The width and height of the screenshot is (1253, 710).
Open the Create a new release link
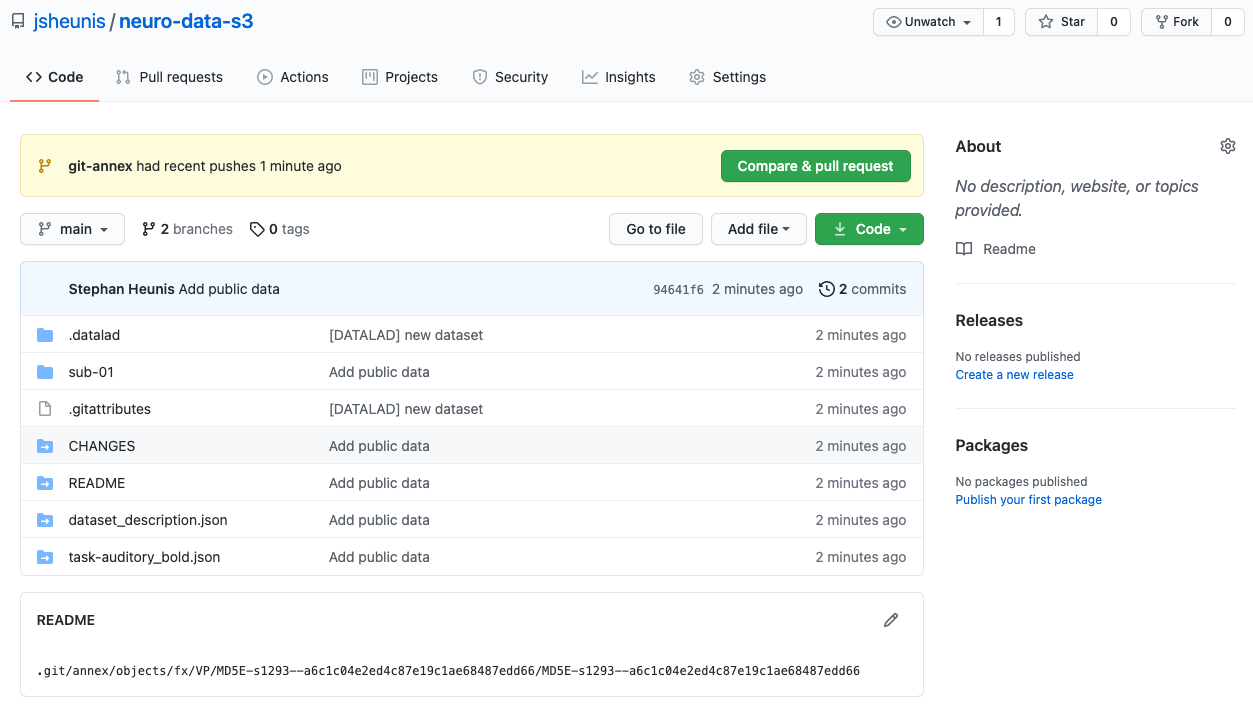(1014, 374)
